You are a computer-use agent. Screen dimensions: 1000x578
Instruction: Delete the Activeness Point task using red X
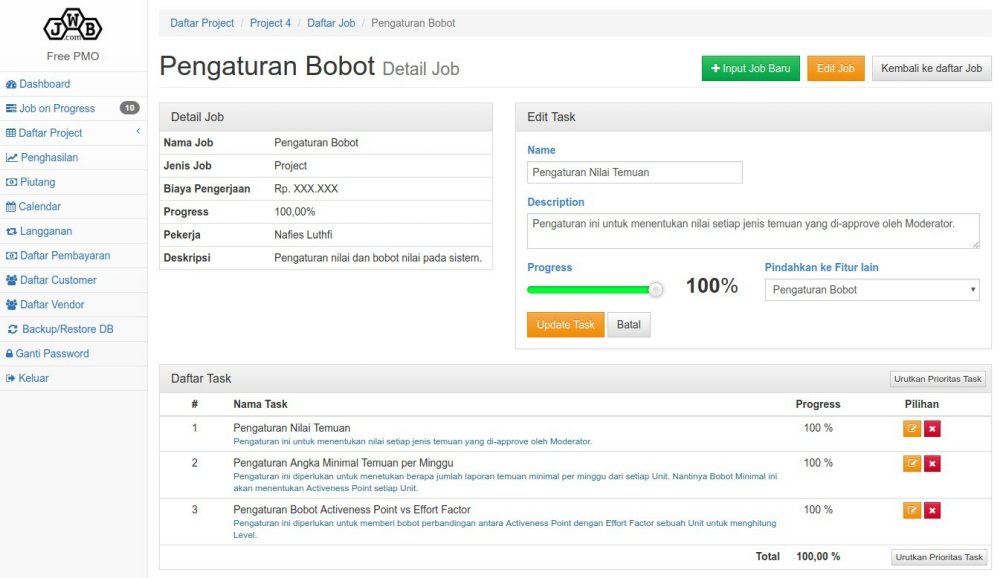coord(933,510)
